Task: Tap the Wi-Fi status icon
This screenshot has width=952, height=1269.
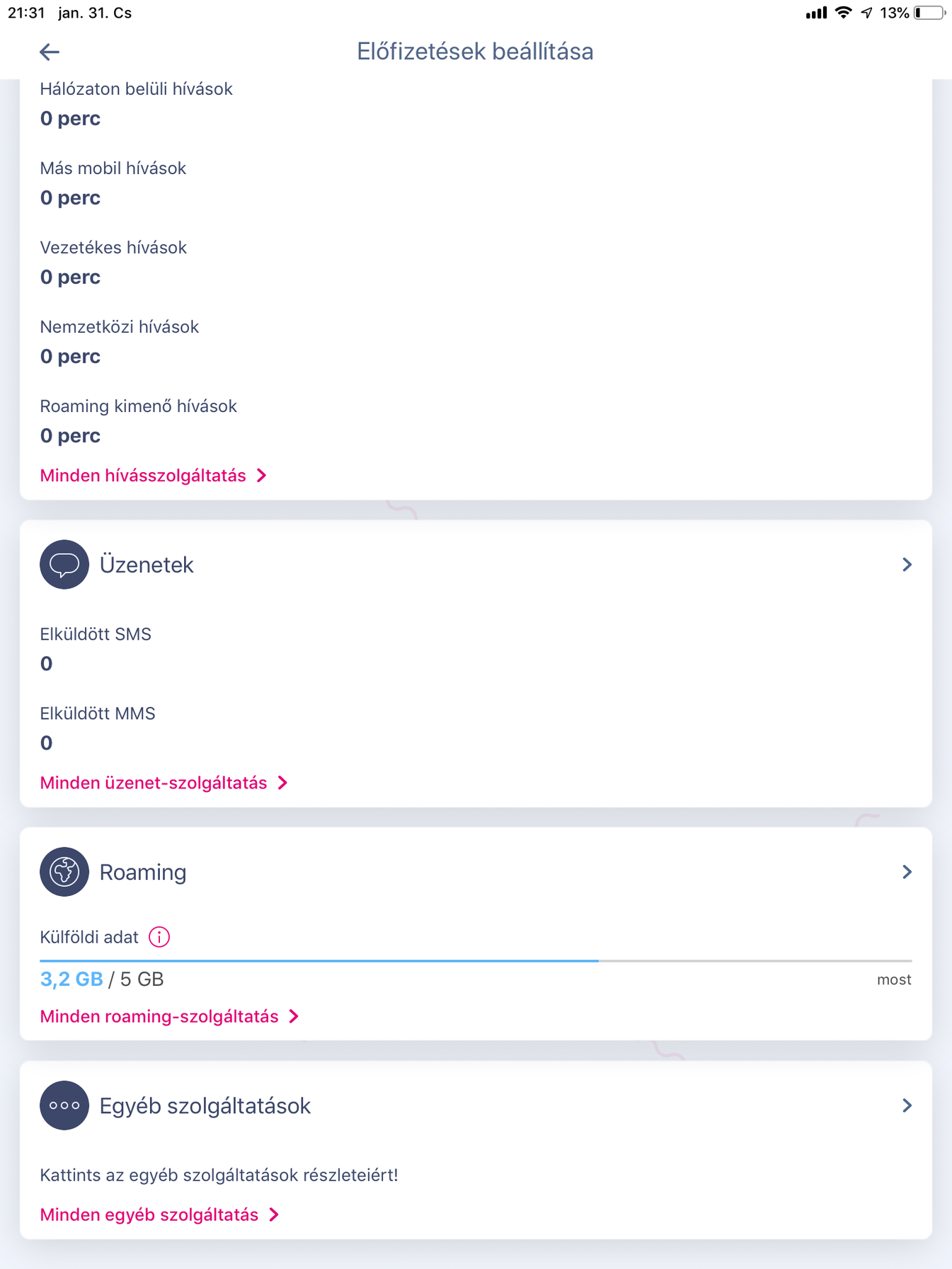Action: [843, 13]
